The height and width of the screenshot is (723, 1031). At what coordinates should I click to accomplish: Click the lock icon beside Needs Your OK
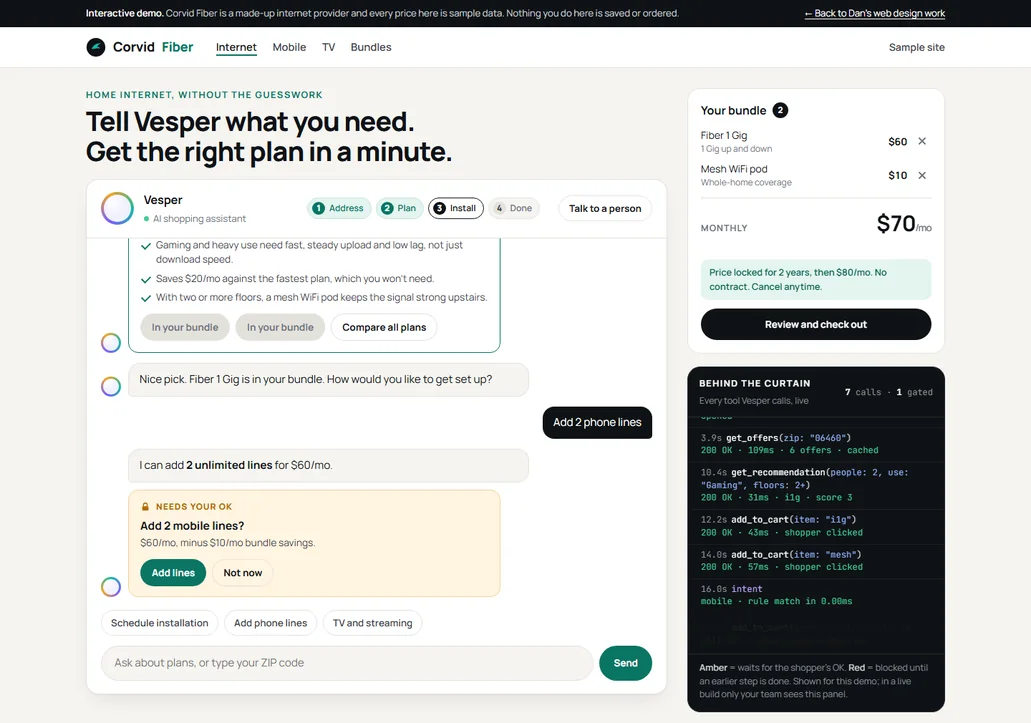145,507
